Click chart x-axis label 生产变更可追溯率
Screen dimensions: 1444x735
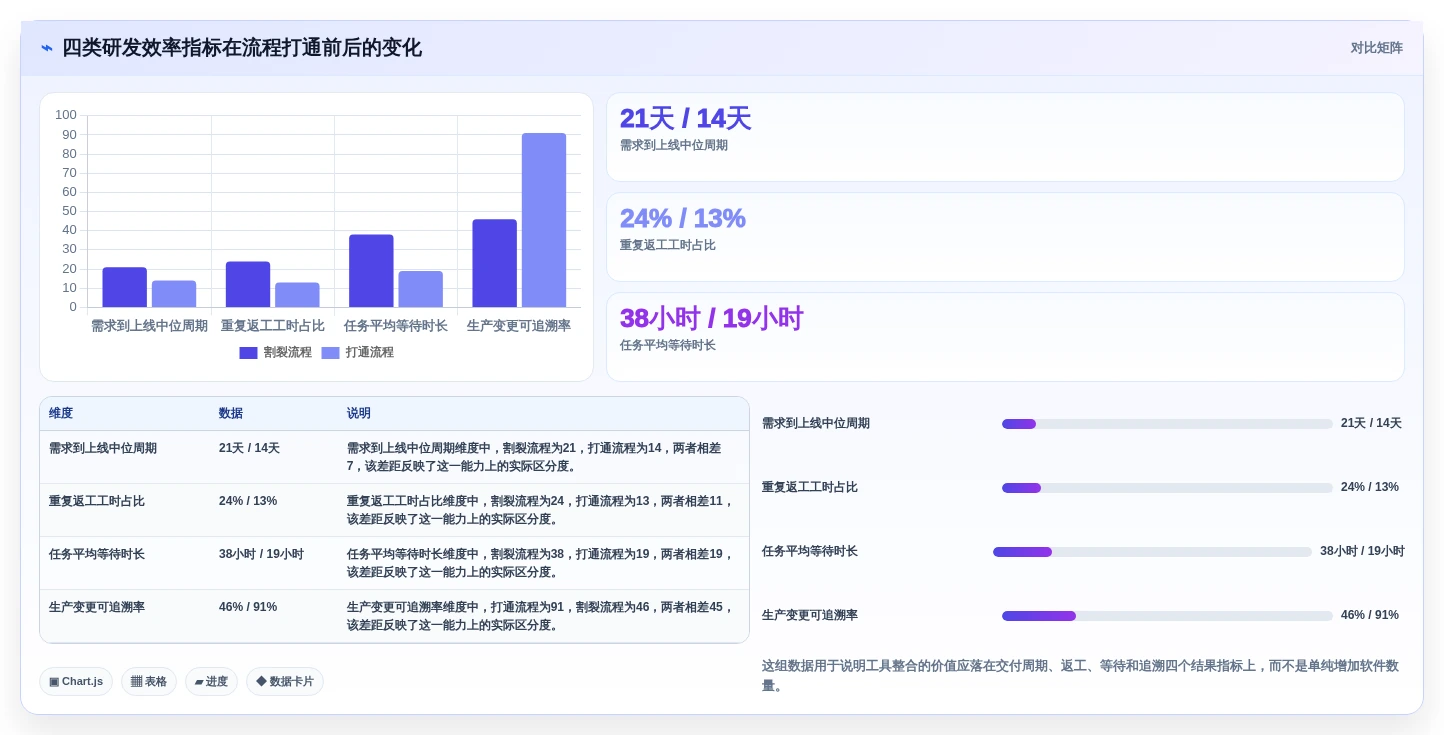519,326
